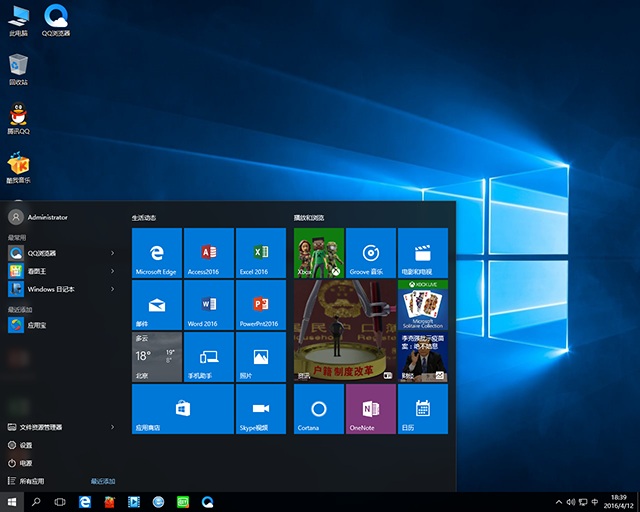Click the Windows Start button on the taskbar
This screenshot has height=512, width=640.
[12, 500]
